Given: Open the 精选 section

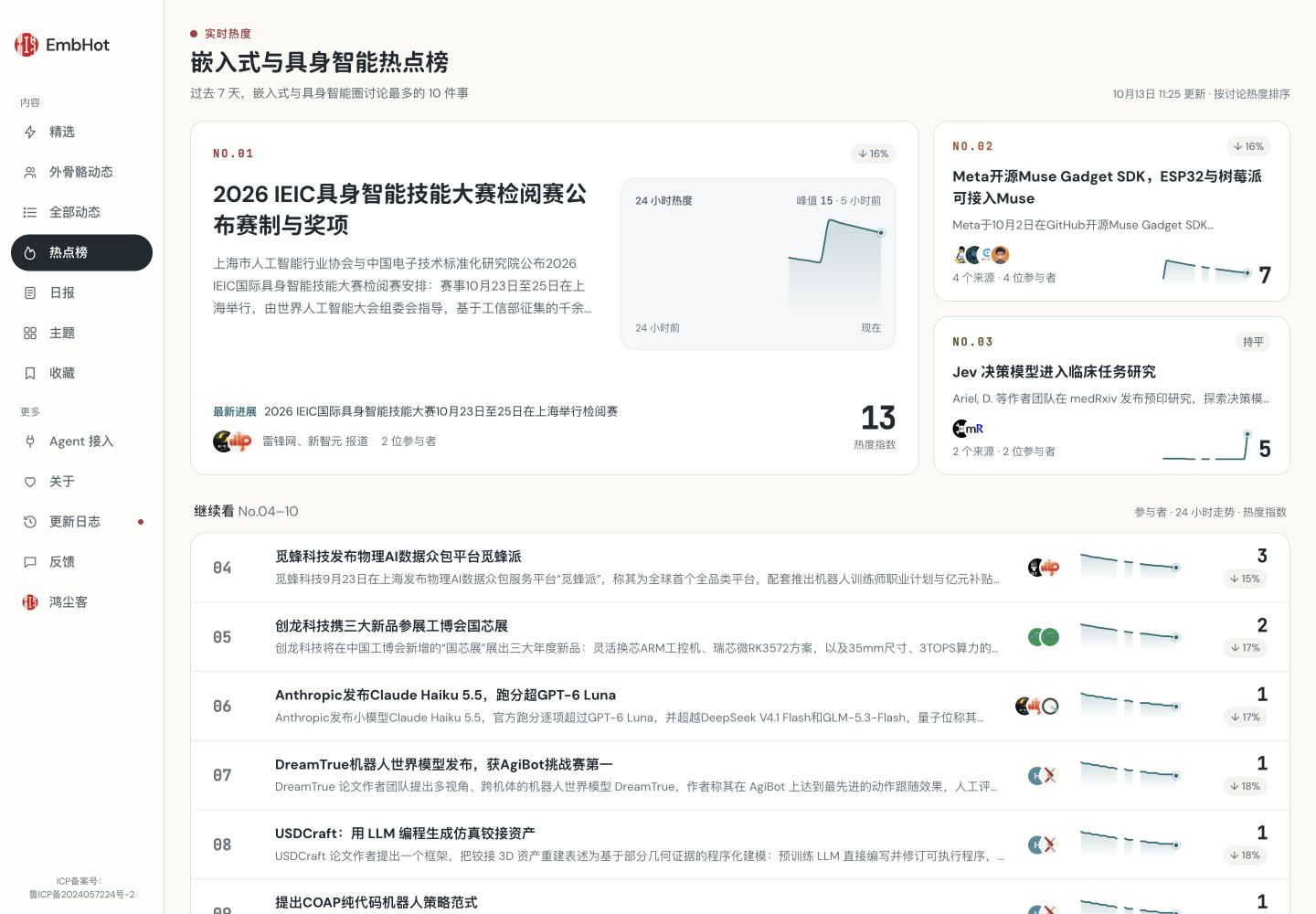Looking at the screenshot, I should [81, 133].
